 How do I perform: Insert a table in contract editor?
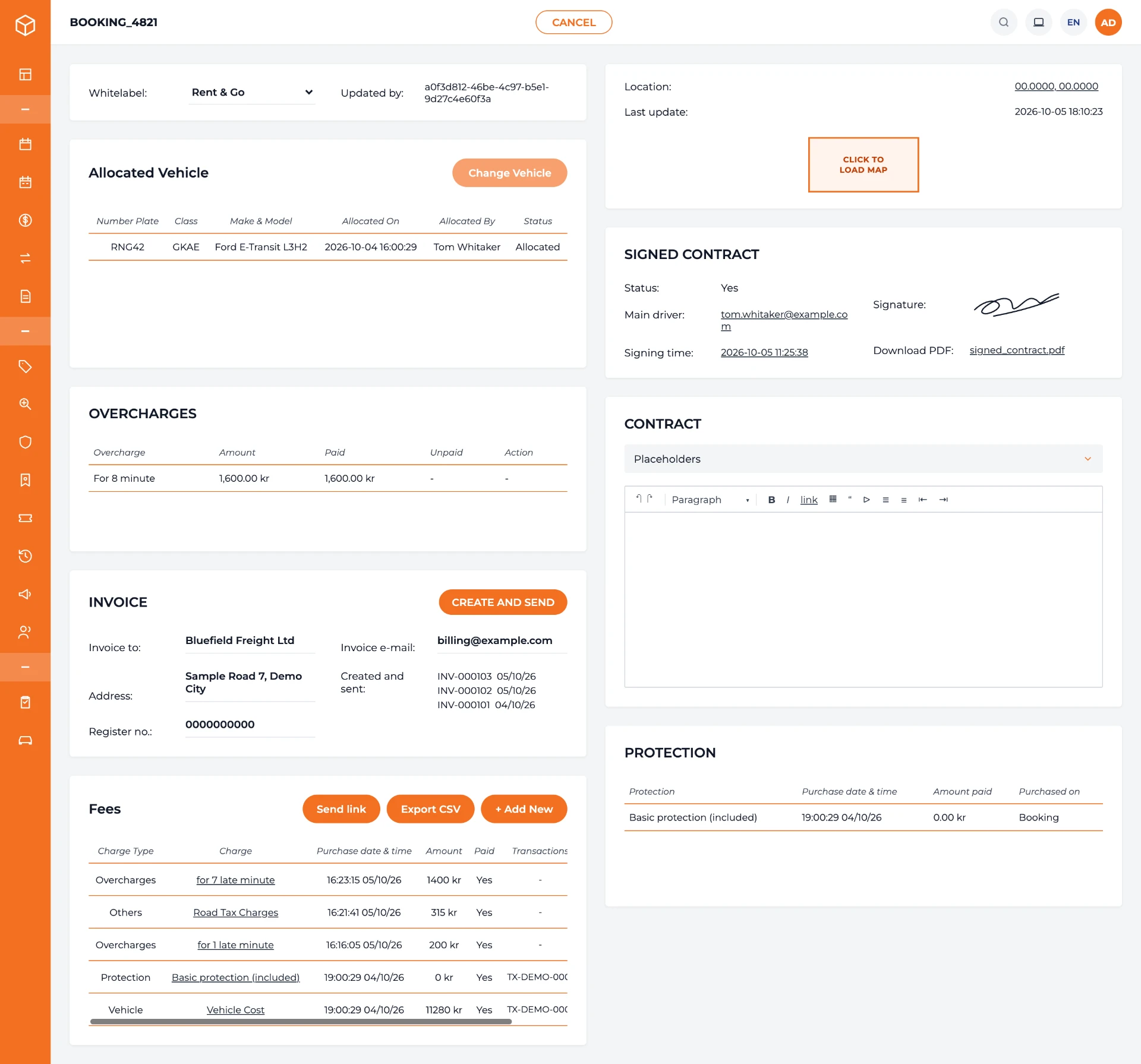[x=833, y=499]
